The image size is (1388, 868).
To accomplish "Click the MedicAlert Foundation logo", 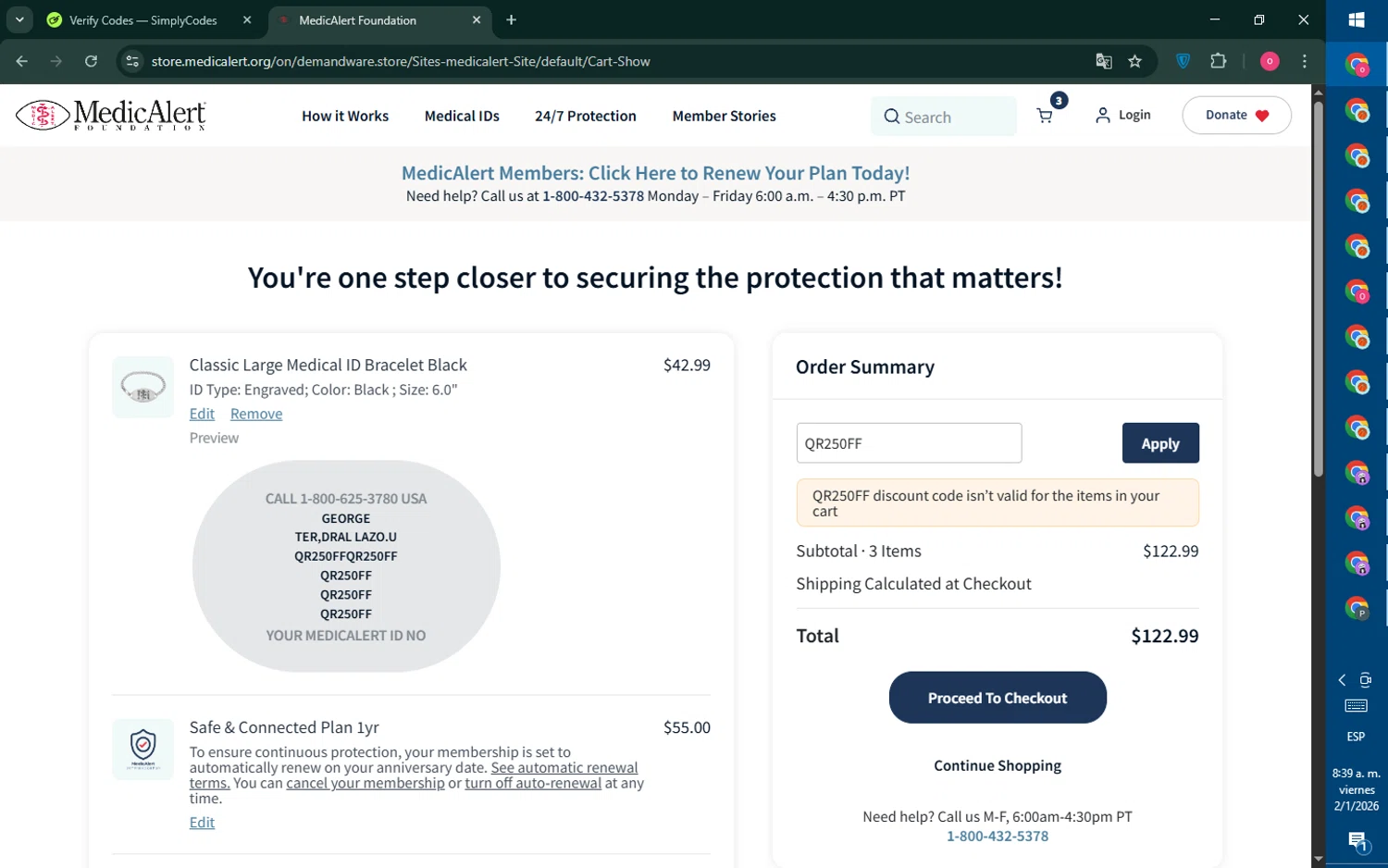I will click(x=111, y=115).
